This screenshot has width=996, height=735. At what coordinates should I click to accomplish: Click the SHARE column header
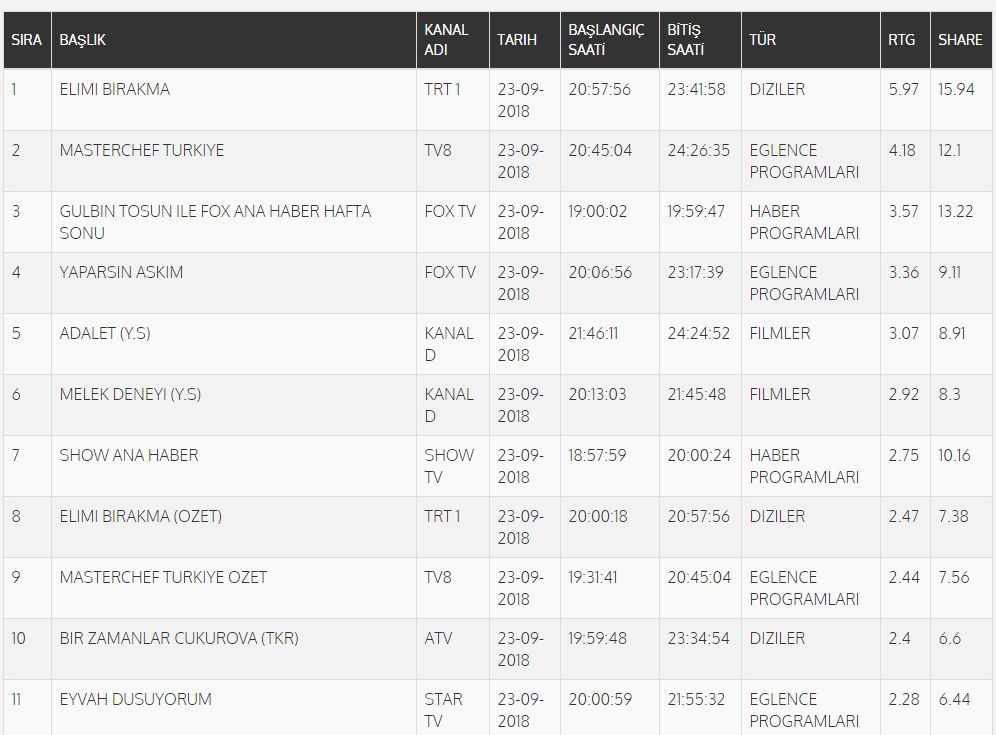click(960, 40)
